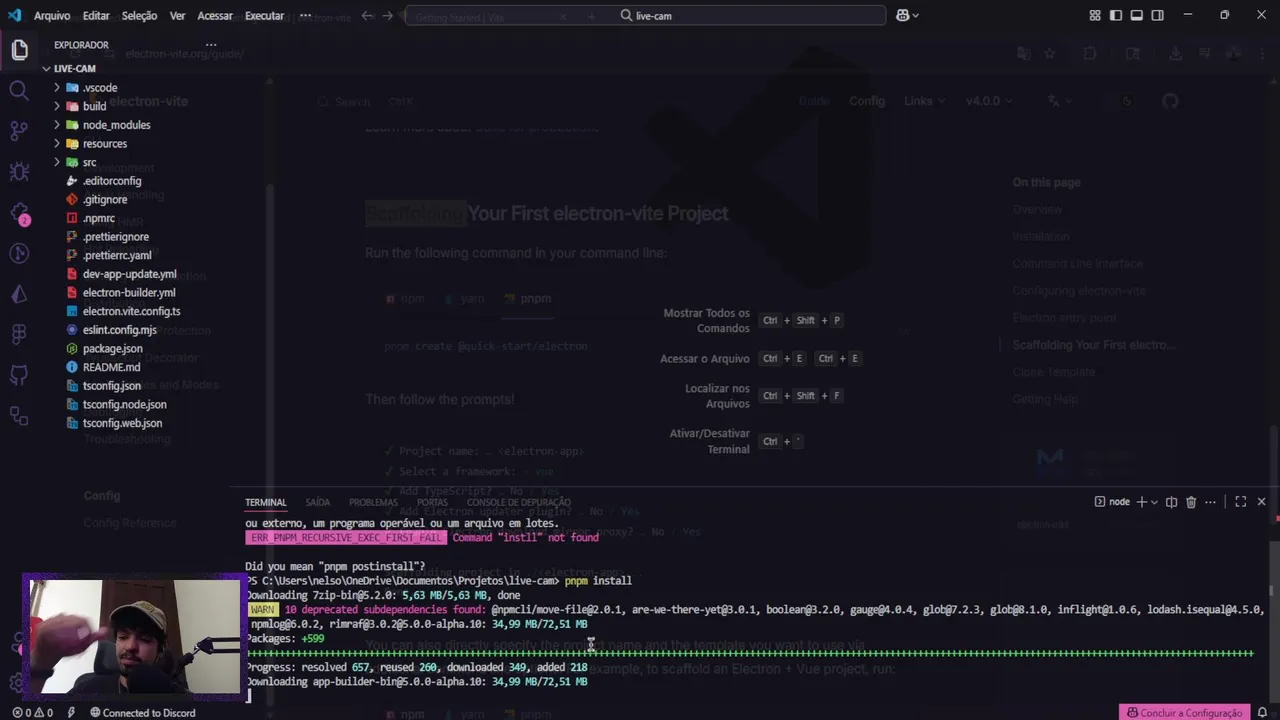Open Executar menu
This screenshot has width=1280, height=720.
point(264,16)
